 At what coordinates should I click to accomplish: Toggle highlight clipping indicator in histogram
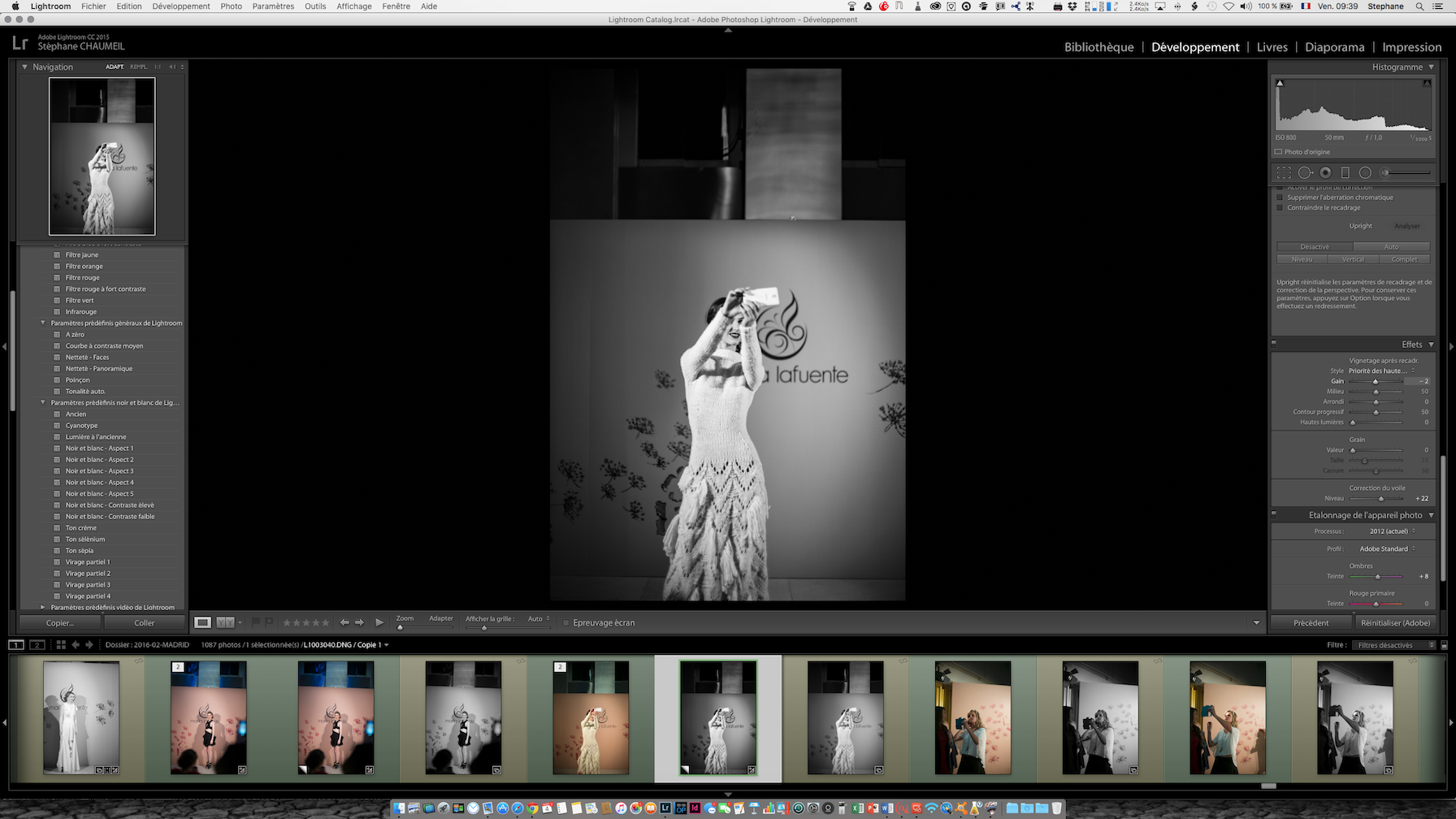tap(1427, 83)
